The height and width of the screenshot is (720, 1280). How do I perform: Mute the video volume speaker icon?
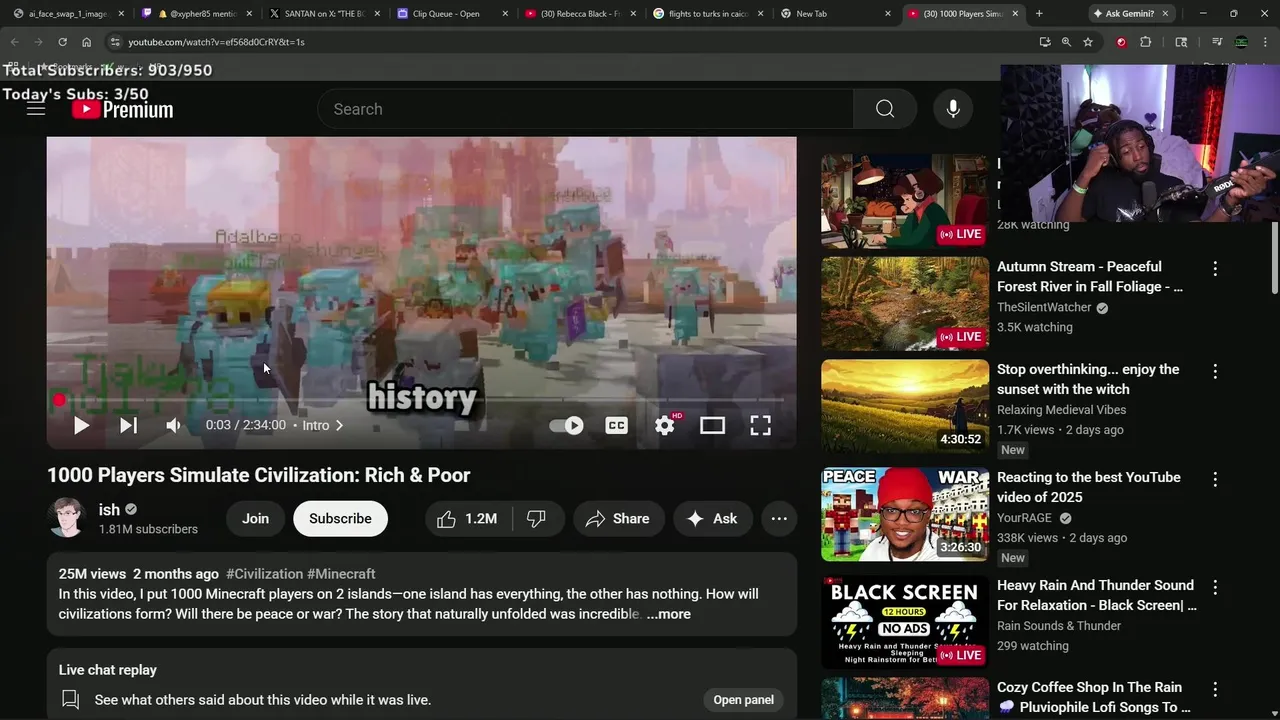tap(174, 425)
